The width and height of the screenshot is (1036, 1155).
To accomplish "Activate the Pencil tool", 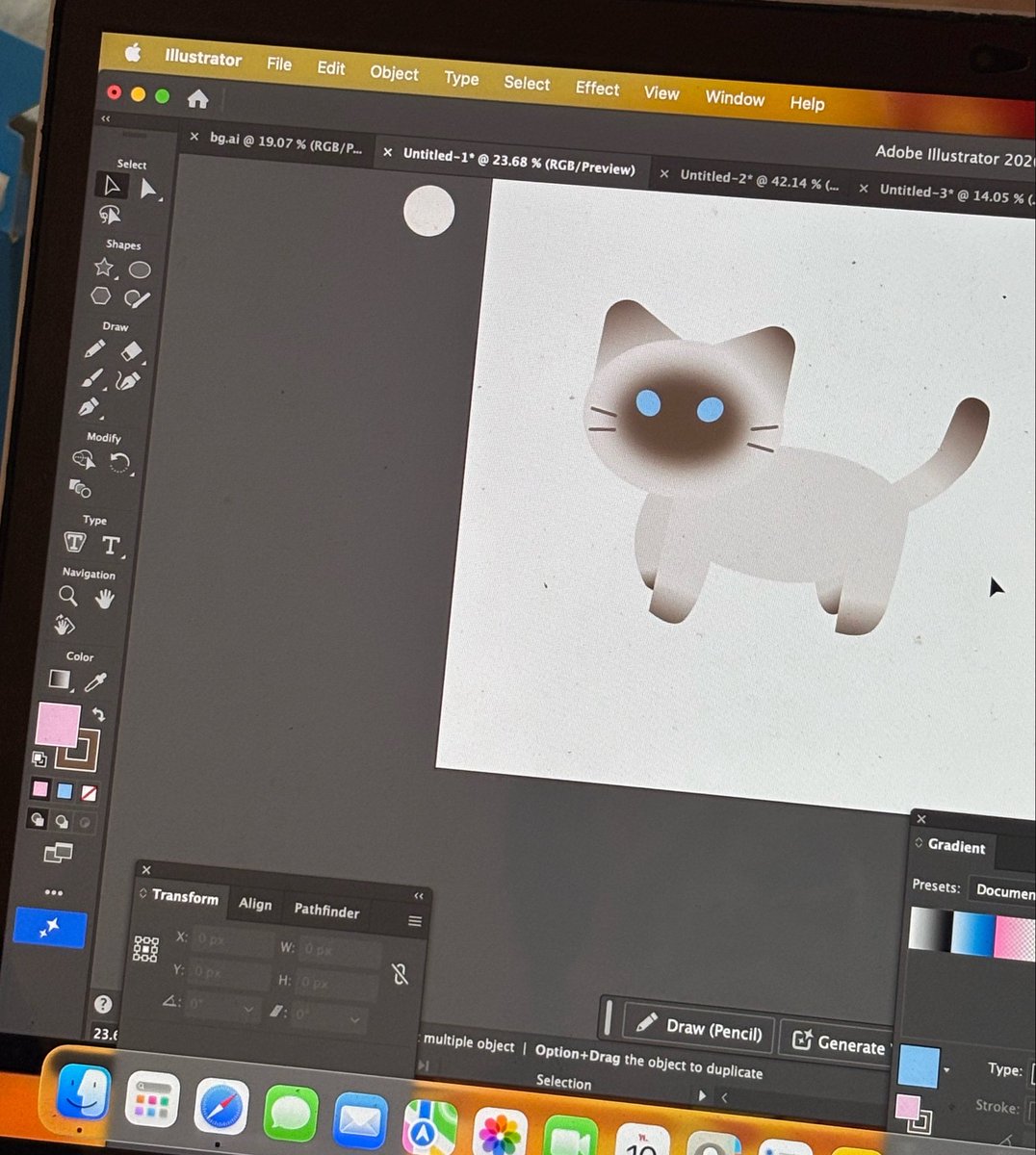I will 94,349.
